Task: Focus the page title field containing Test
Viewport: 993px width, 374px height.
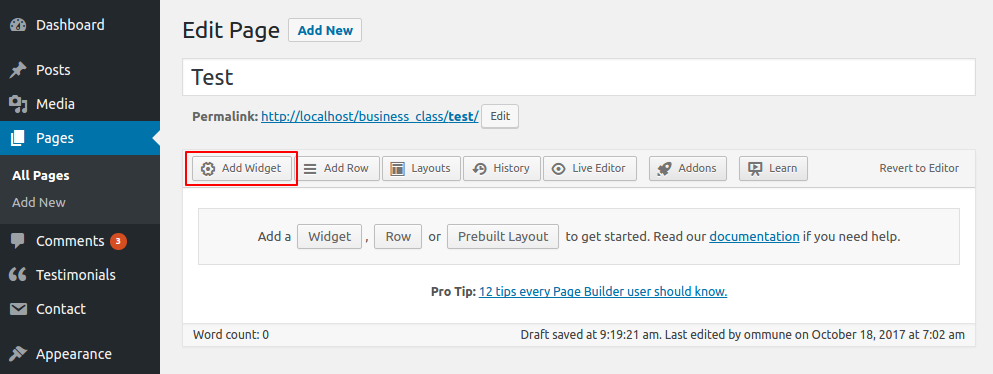Action: click(579, 77)
